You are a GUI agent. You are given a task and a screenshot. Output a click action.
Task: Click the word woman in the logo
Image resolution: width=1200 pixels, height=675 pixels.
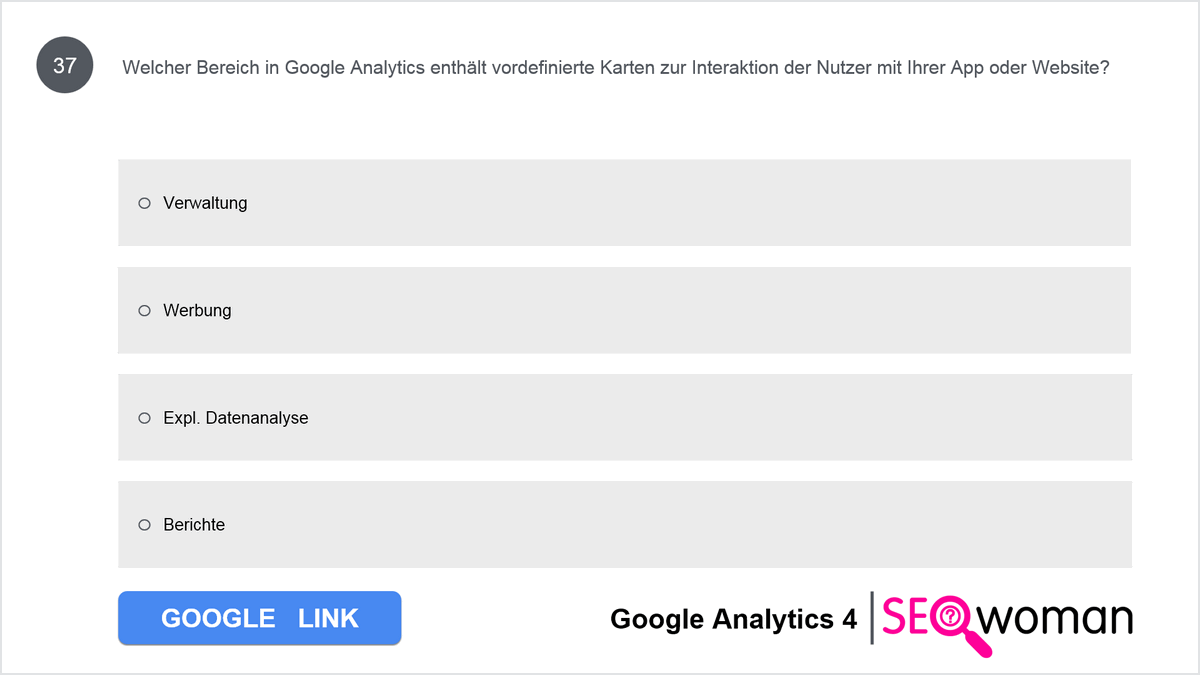1057,619
